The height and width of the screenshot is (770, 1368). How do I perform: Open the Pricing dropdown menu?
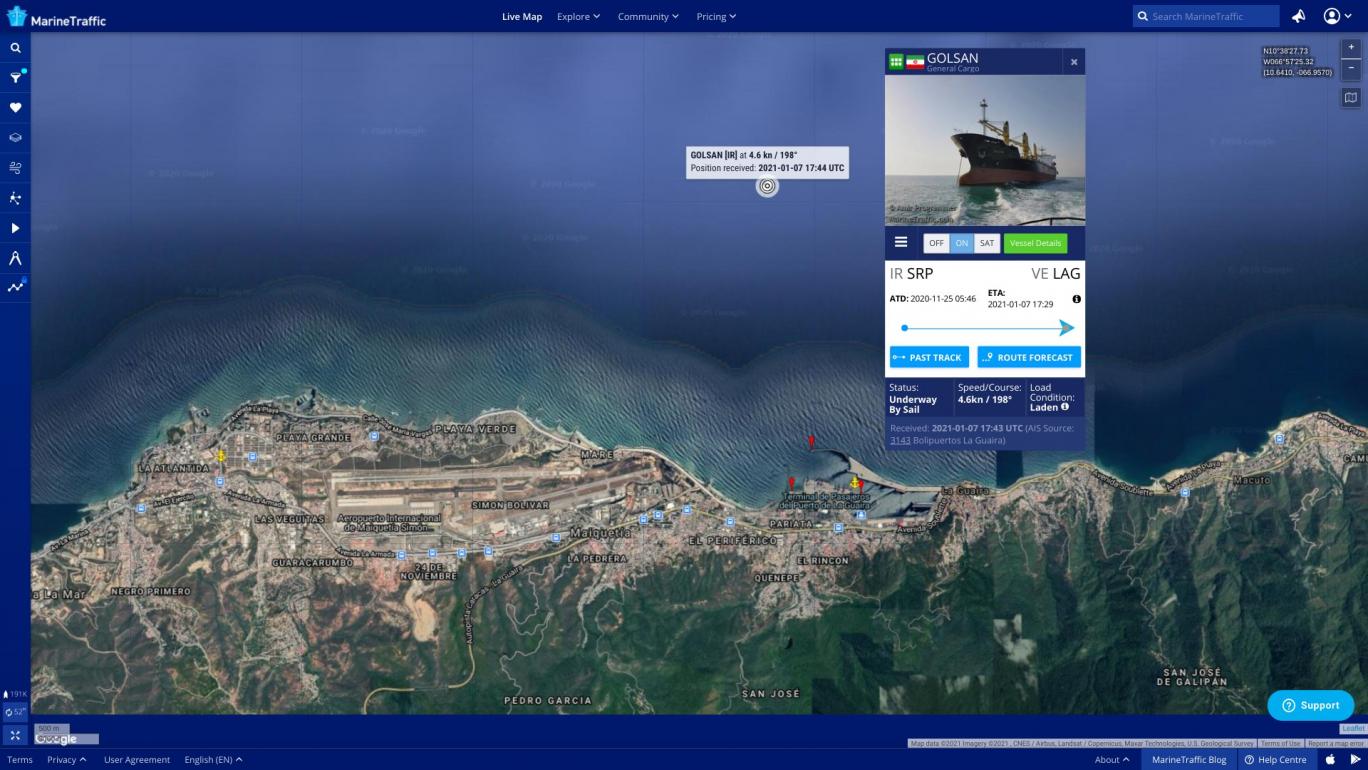click(x=716, y=16)
